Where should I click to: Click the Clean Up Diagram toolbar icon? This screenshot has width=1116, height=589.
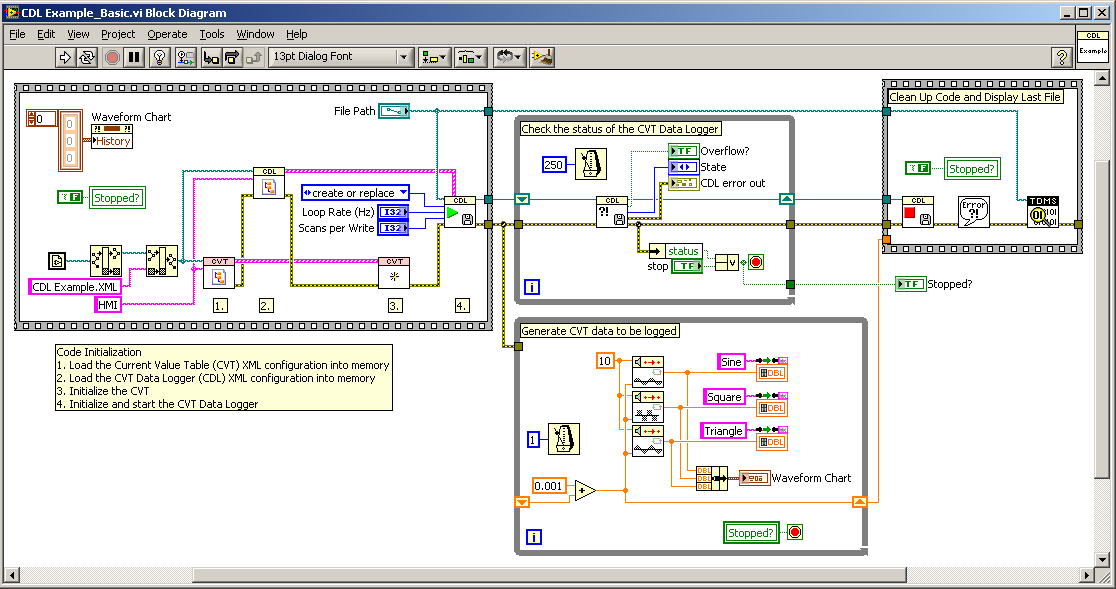coord(542,57)
